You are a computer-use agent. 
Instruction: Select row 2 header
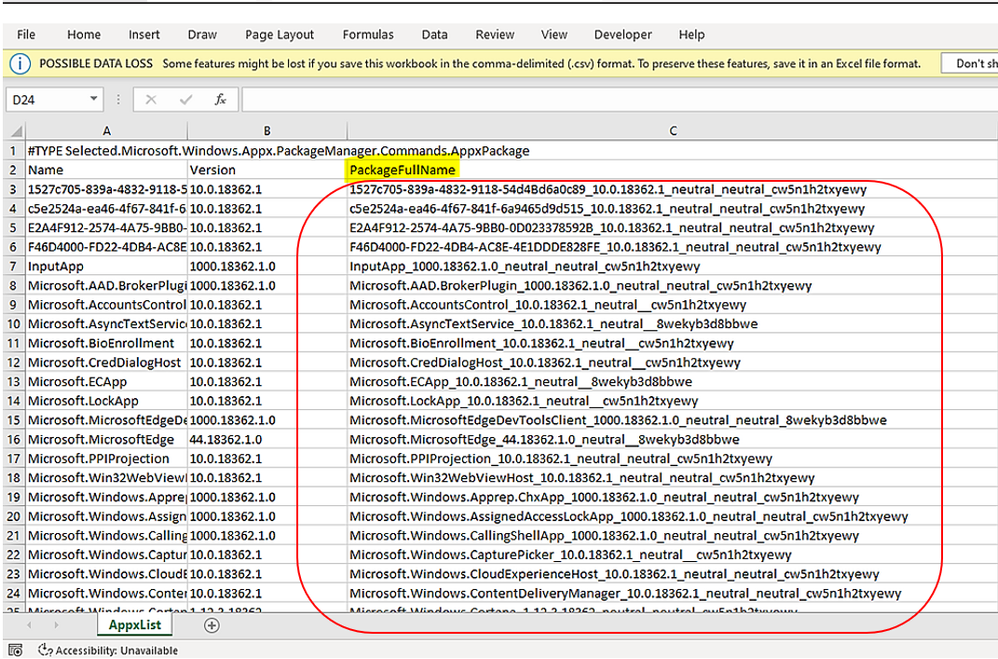point(14,170)
